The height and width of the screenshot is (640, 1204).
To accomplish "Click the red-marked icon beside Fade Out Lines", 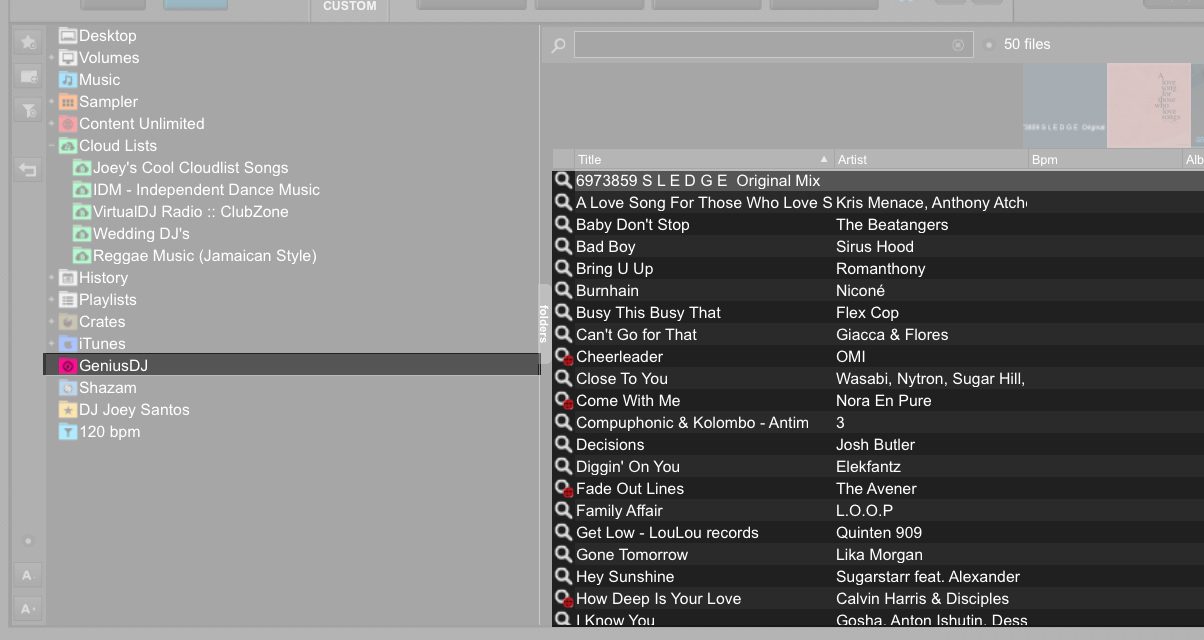I will tap(564, 489).
